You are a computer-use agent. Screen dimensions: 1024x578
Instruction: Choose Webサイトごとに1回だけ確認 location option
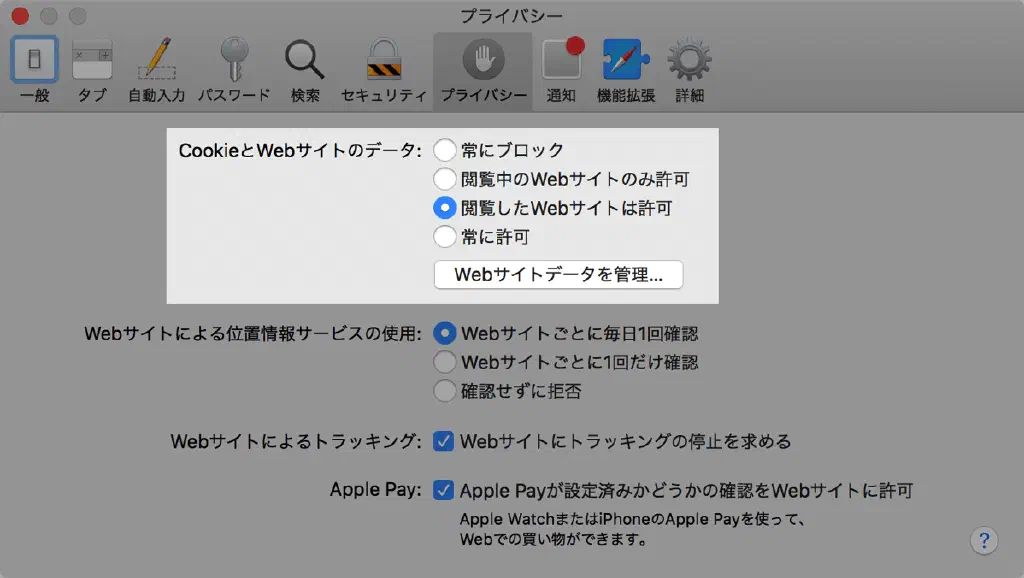[445, 363]
